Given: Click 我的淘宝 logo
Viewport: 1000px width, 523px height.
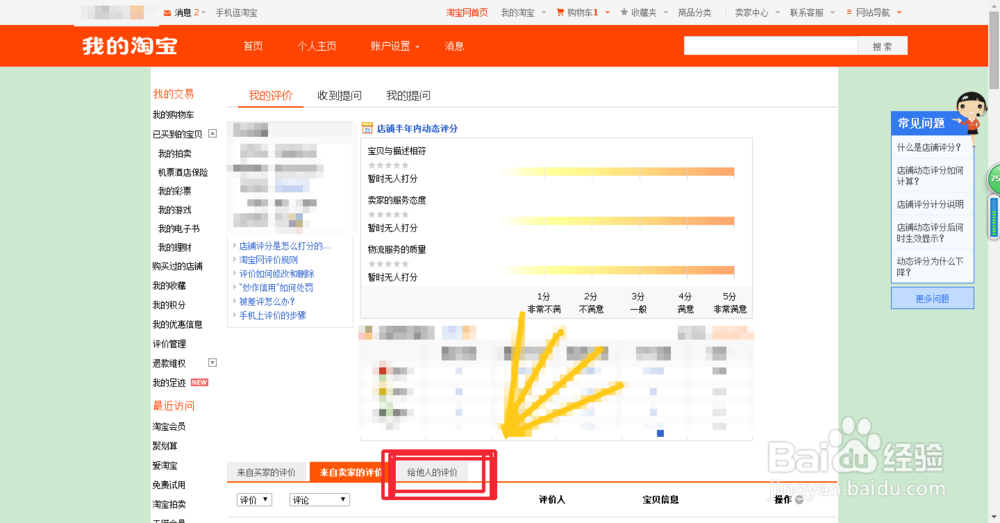Looking at the screenshot, I should coord(129,46).
